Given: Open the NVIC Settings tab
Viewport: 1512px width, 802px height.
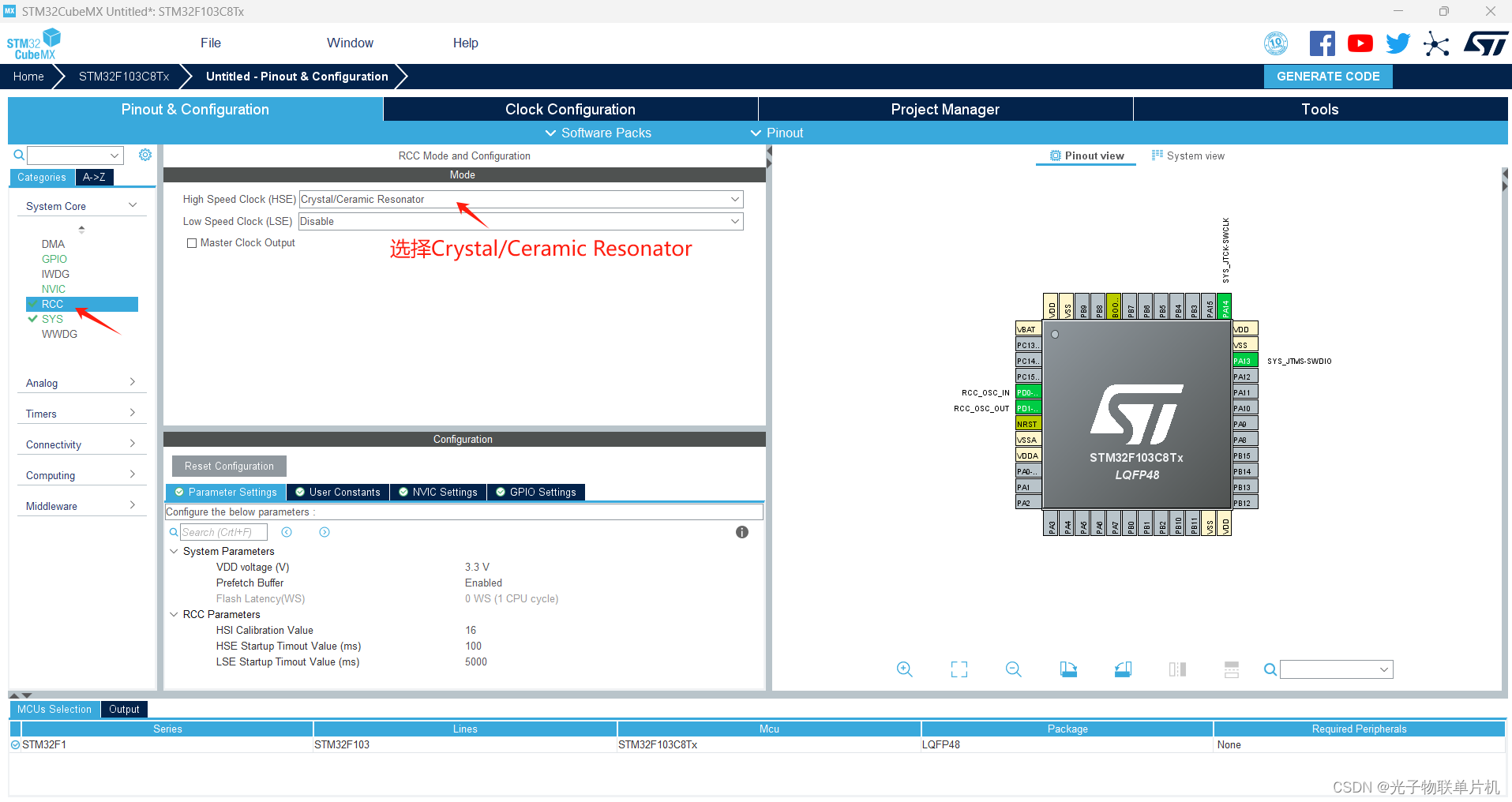Looking at the screenshot, I should coord(438,492).
